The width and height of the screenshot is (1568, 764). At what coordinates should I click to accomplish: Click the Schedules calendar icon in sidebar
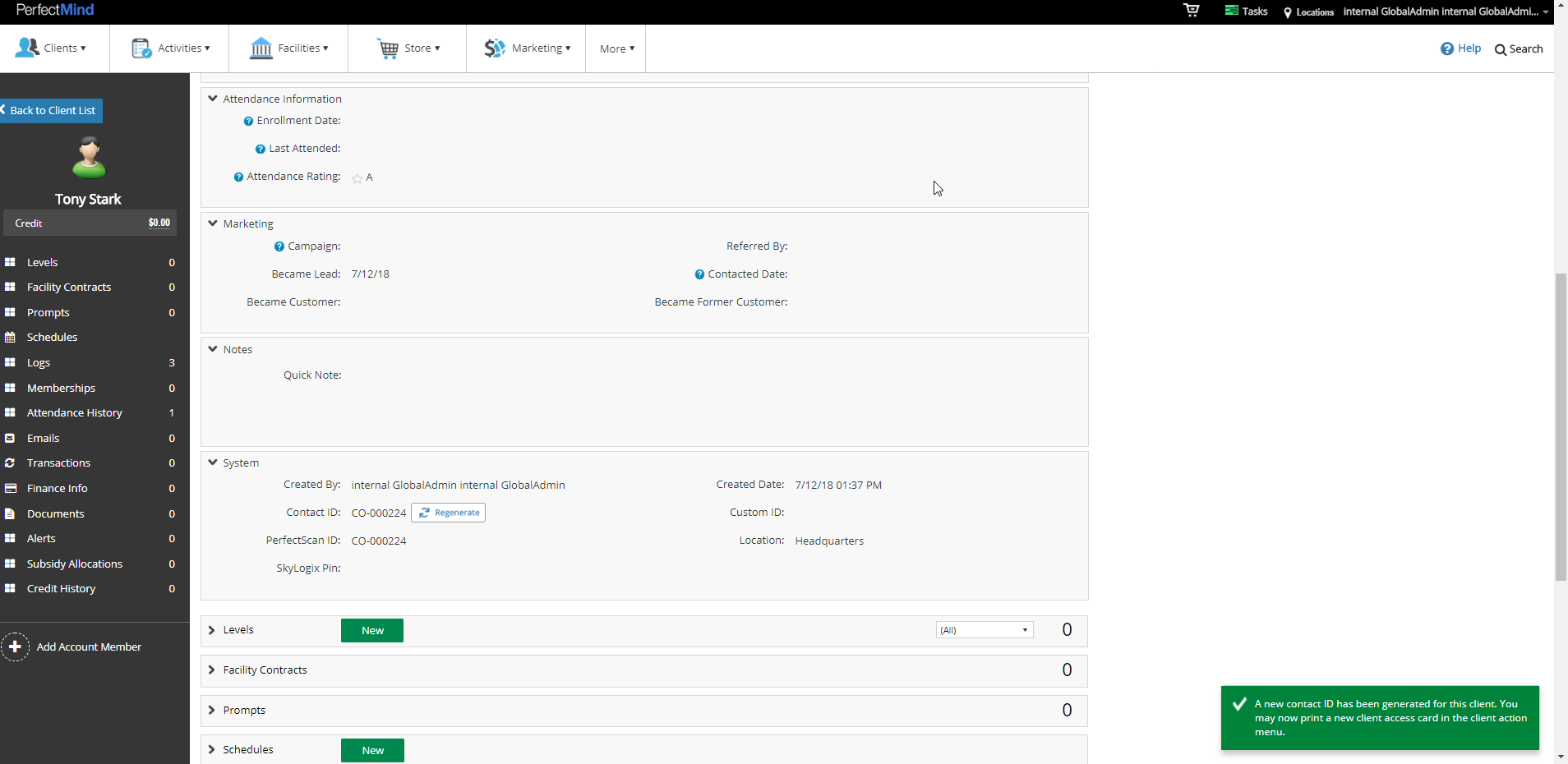coord(11,337)
